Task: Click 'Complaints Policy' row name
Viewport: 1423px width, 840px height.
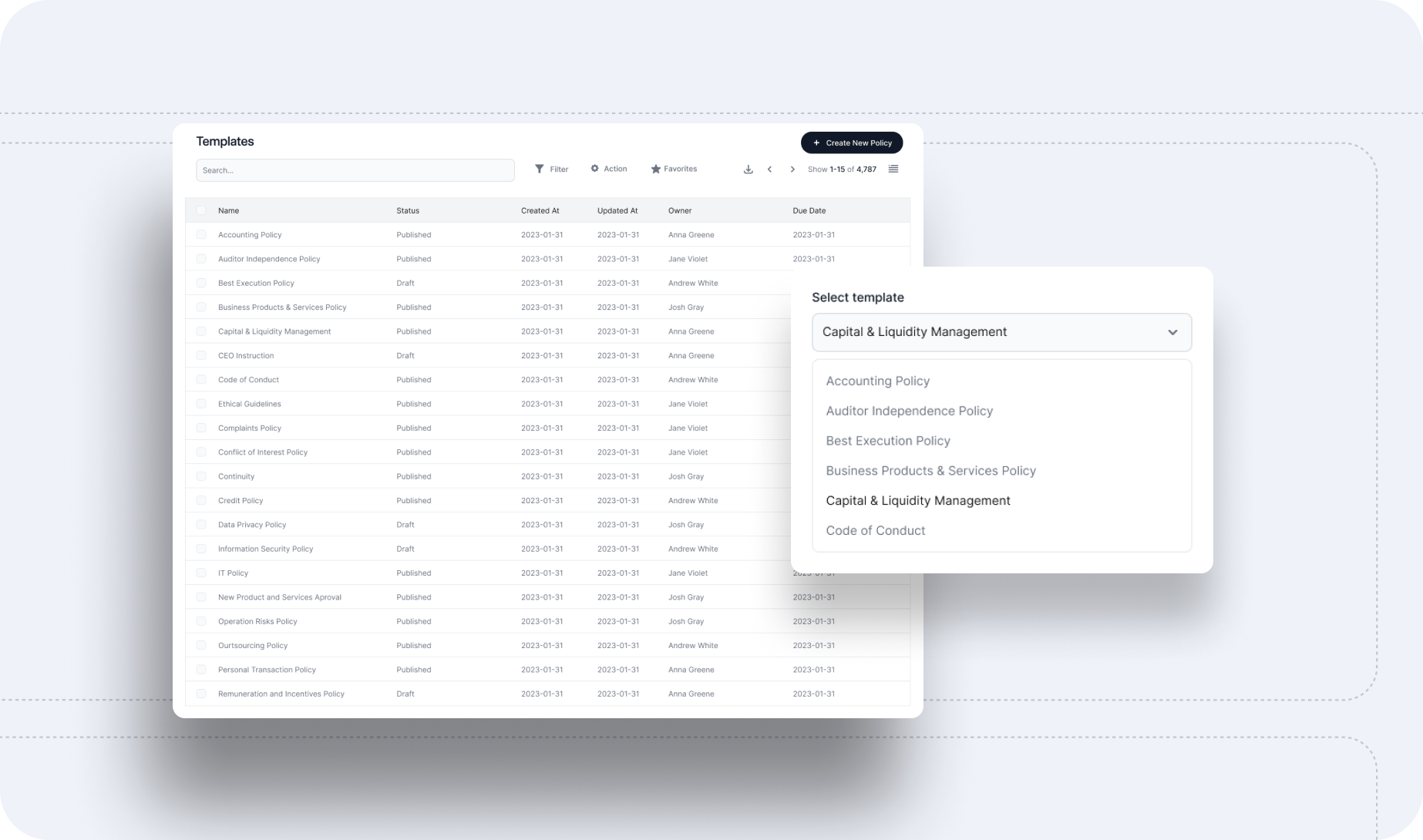Action: [x=250, y=428]
